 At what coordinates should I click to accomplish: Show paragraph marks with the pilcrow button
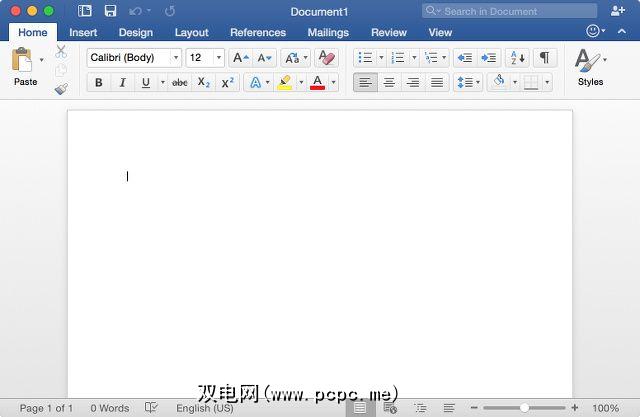click(x=544, y=58)
